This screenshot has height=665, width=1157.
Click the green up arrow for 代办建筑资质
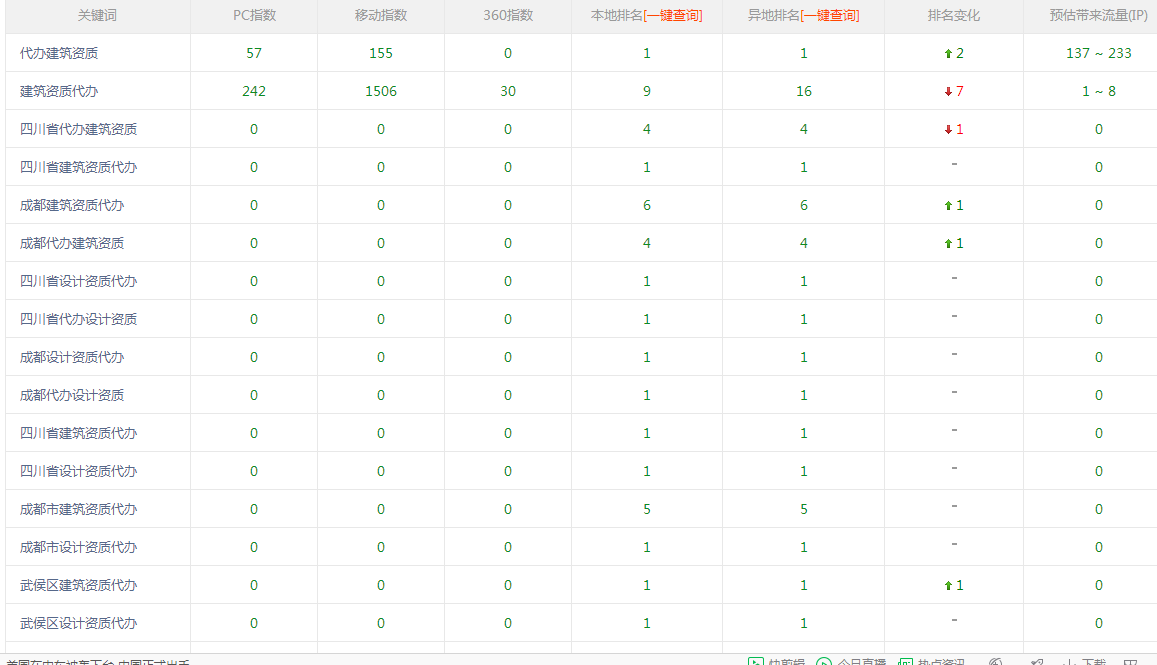point(948,54)
